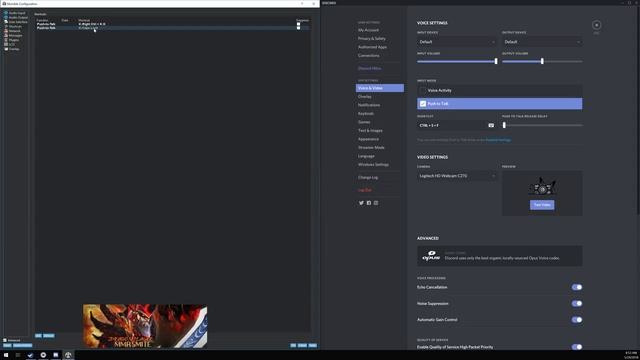Open Games settings in Discord
Image resolution: width=640 pixels, height=360 pixels.
tap(364, 122)
